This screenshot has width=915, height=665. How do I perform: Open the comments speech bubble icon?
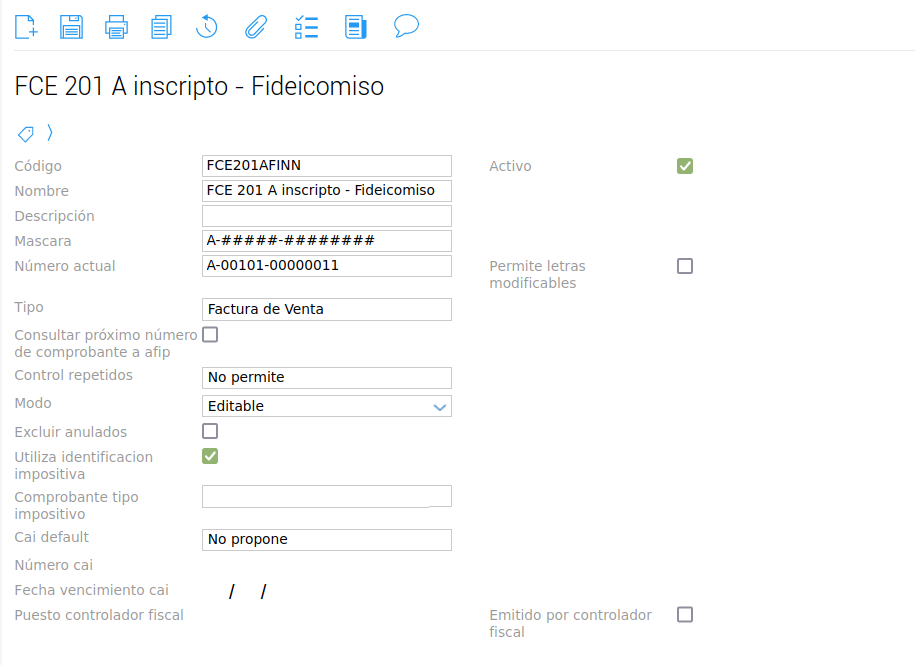pyautogui.click(x=406, y=26)
